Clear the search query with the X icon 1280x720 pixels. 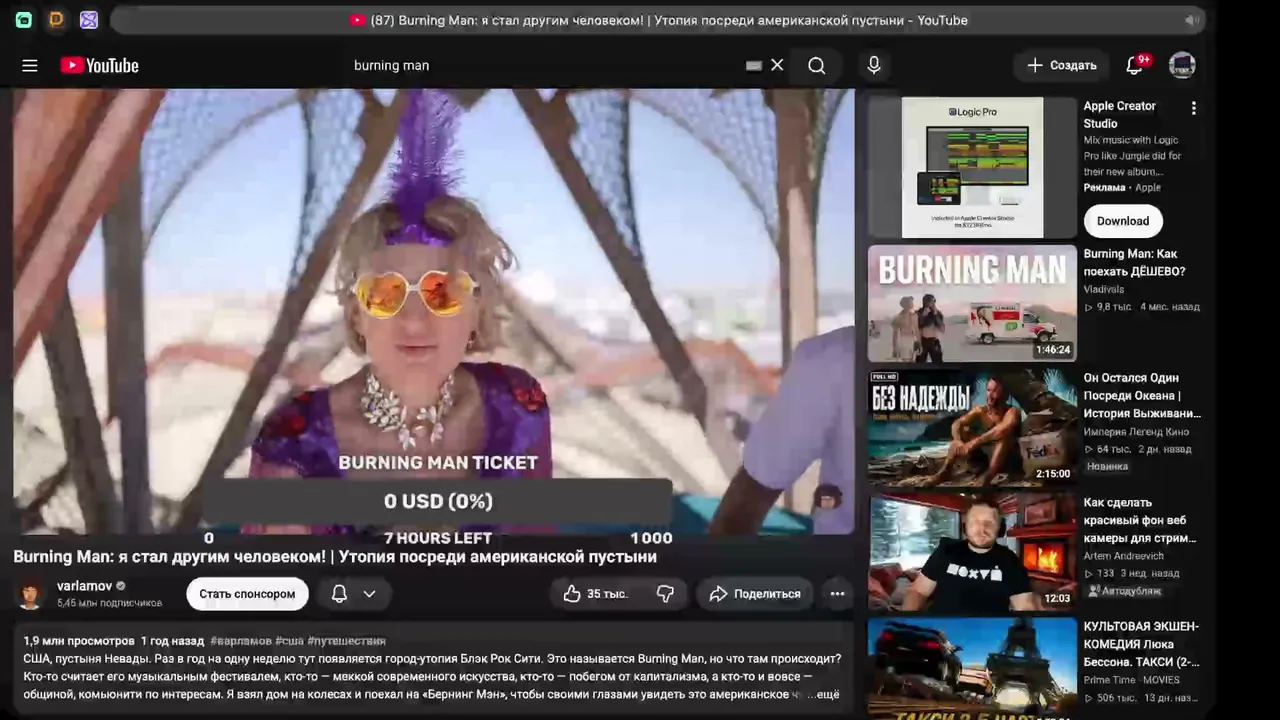tap(777, 65)
